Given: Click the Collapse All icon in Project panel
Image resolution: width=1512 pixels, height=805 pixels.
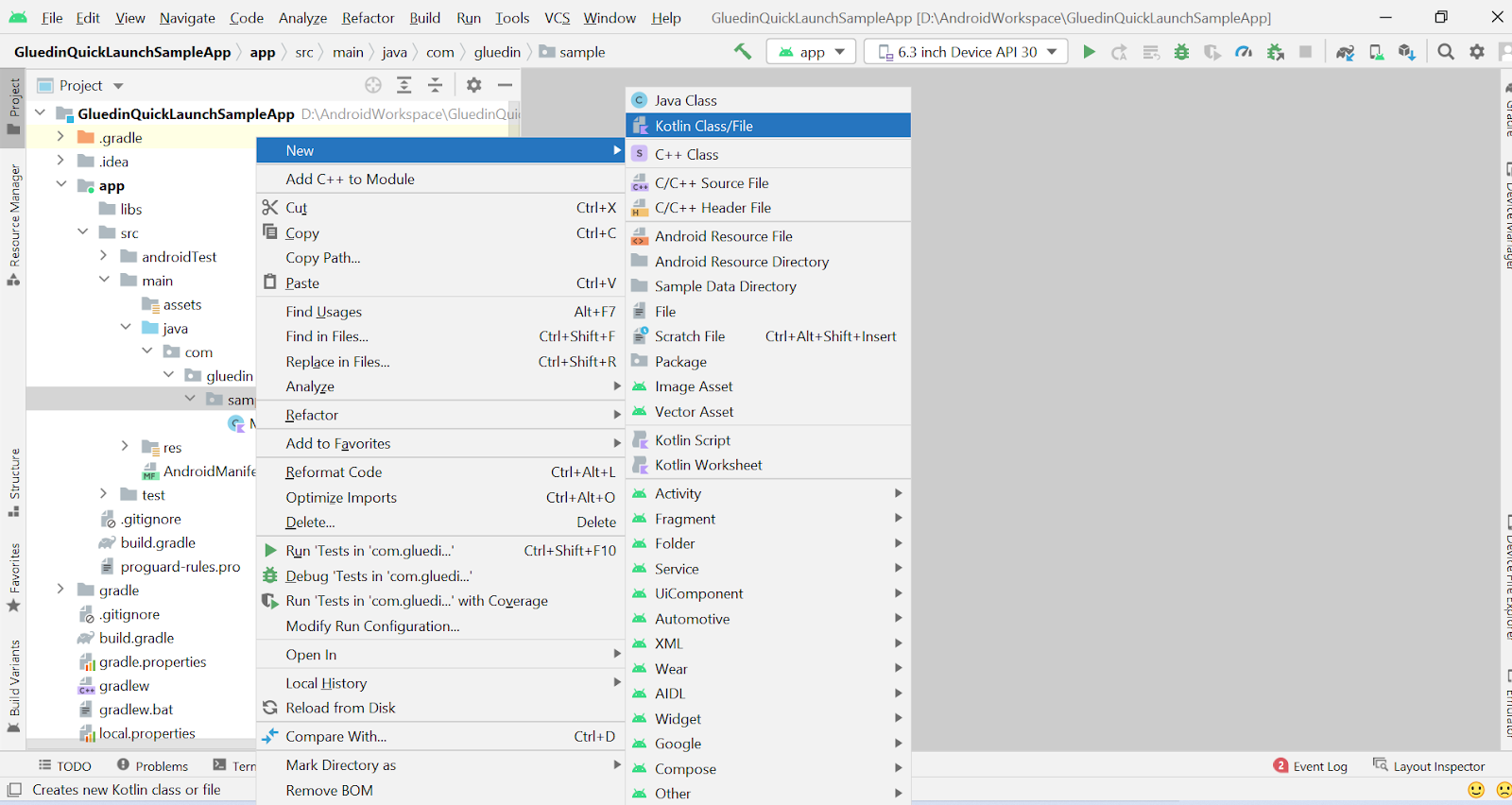Looking at the screenshot, I should point(436,85).
